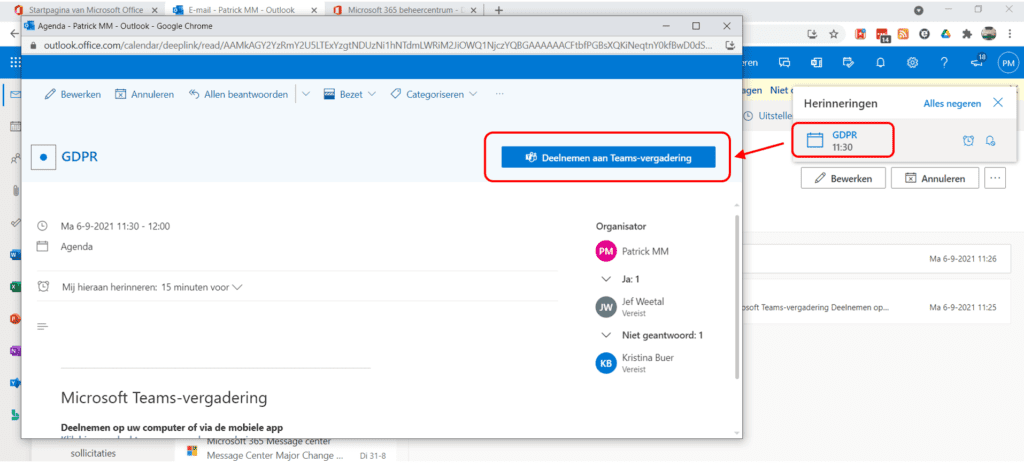This screenshot has width=1024, height=464.
Task: Click Bewerken in the popup toolbar
Action: tap(73, 94)
